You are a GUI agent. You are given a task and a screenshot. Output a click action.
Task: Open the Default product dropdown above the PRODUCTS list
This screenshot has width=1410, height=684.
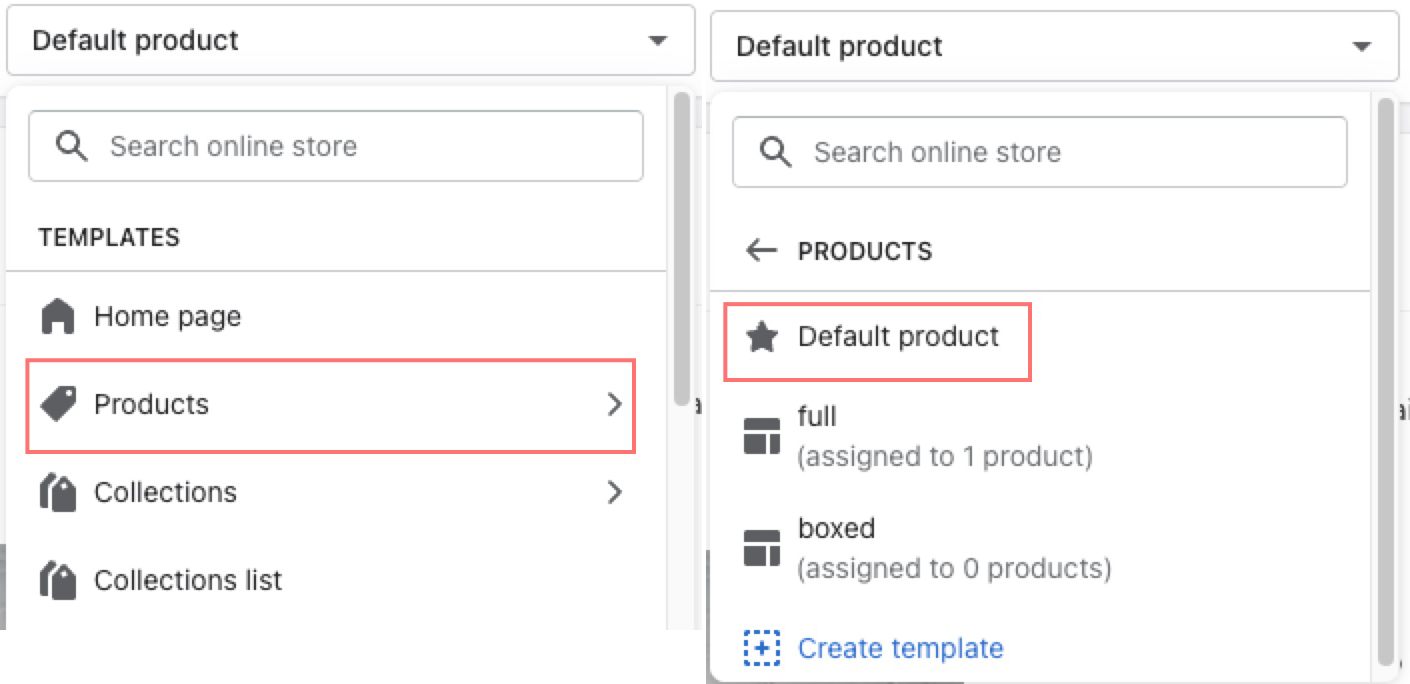pyautogui.click(x=1055, y=46)
